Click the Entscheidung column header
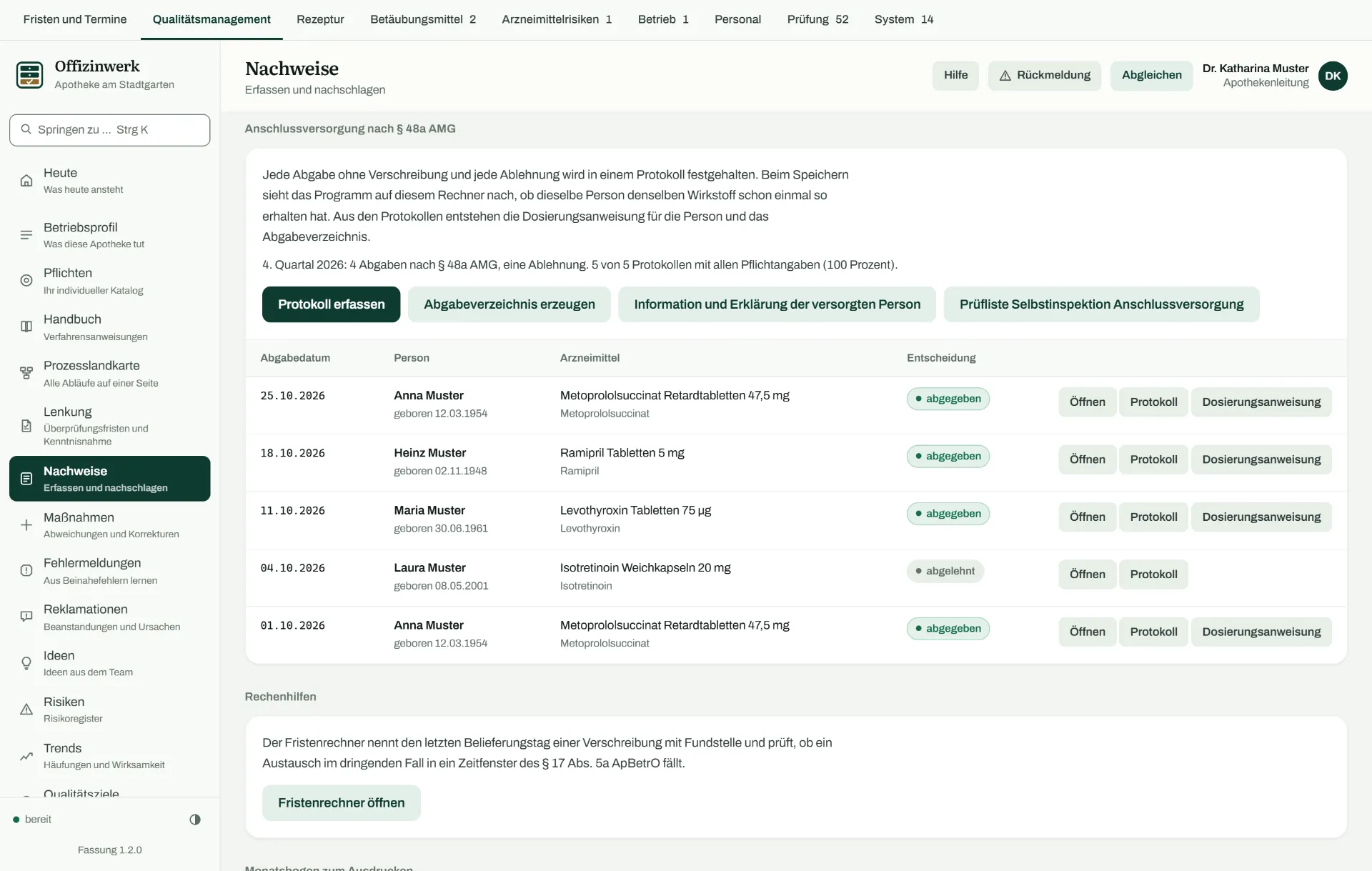Image resolution: width=1372 pixels, height=871 pixels. (941, 358)
